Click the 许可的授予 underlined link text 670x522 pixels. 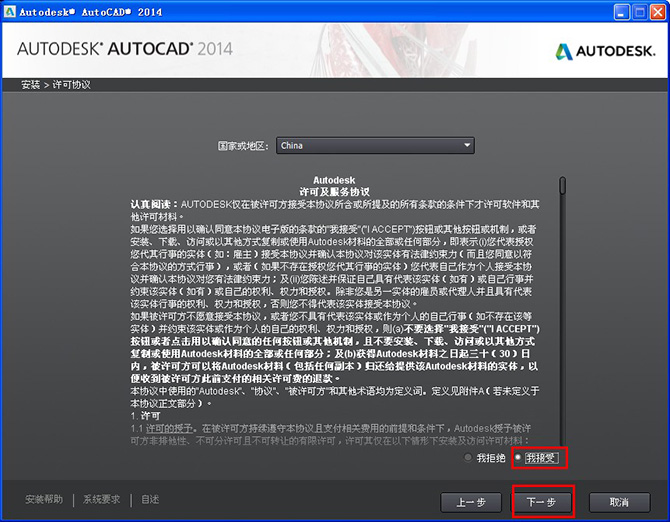click(x=169, y=428)
